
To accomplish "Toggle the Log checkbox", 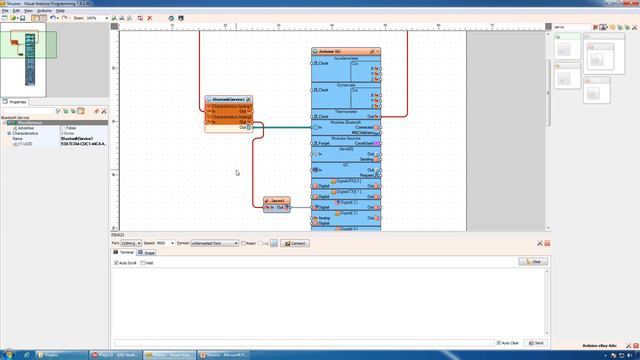I will point(260,243).
